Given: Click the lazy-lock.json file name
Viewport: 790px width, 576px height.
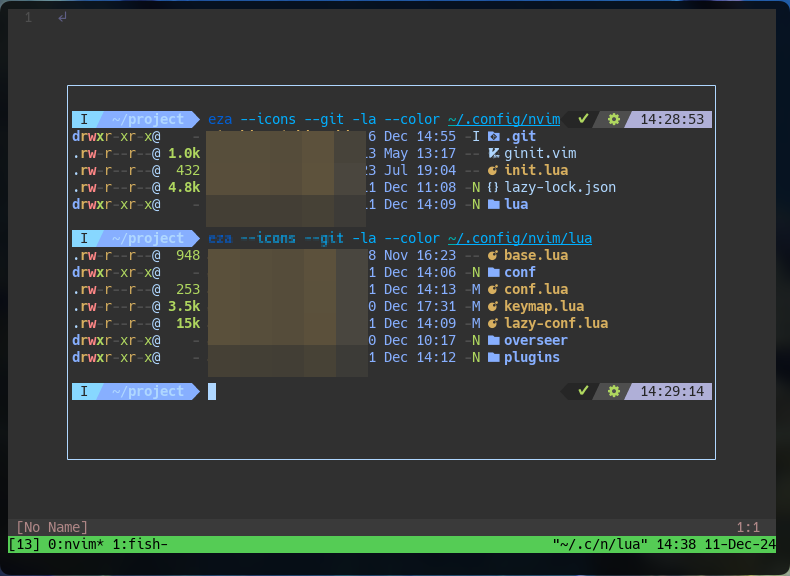Looking at the screenshot, I should (560, 187).
